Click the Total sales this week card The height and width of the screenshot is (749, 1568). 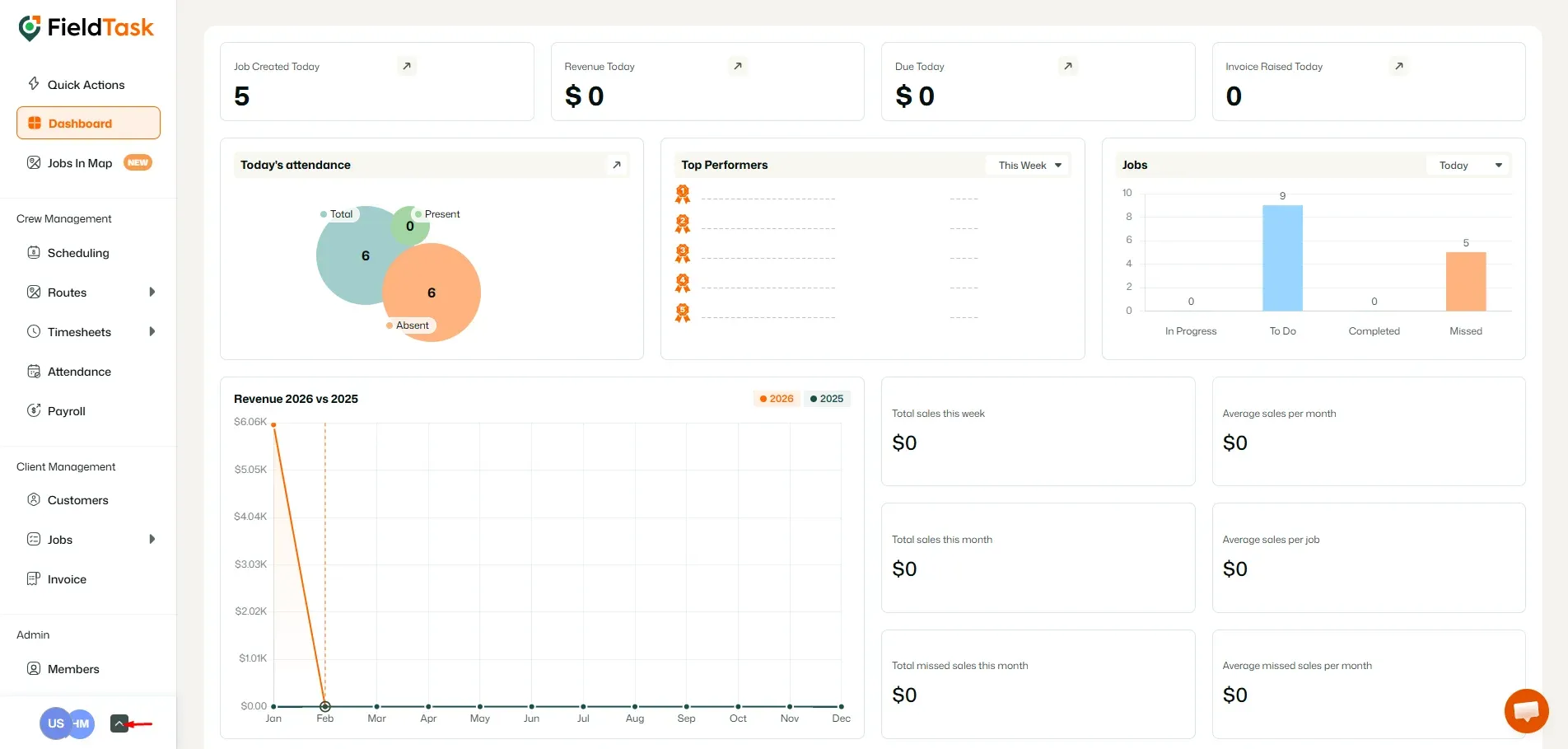pos(1038,431)
